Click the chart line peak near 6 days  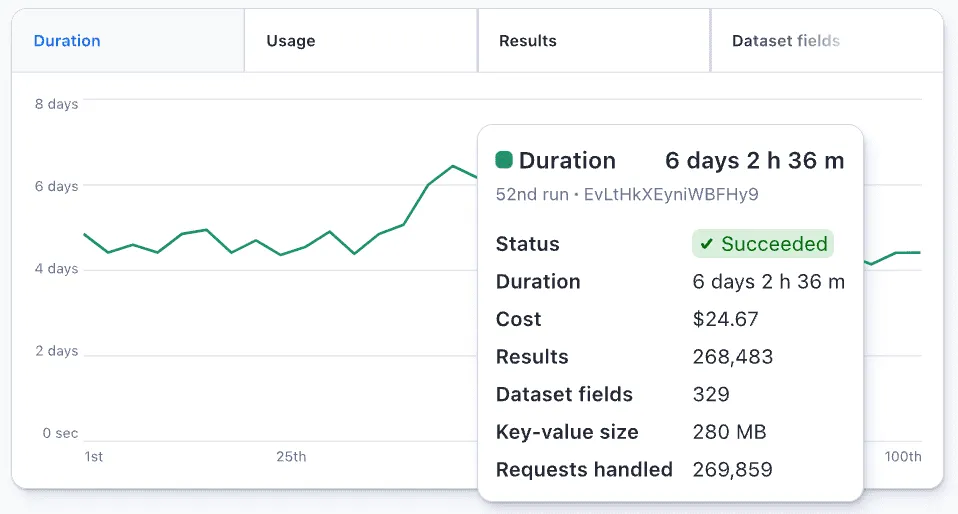tap(453, 166)
